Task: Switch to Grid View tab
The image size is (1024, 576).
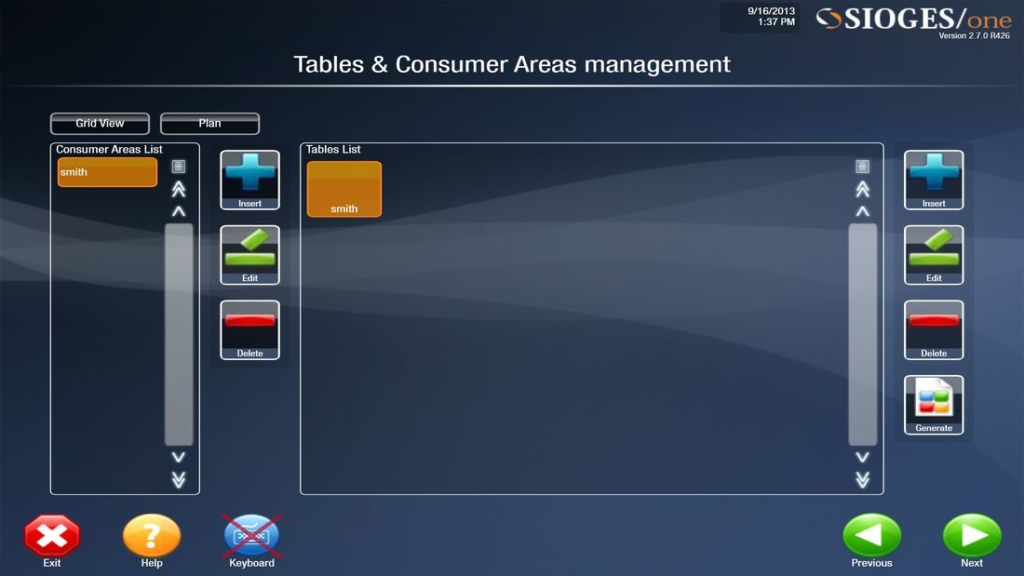Action: (100, 123)
